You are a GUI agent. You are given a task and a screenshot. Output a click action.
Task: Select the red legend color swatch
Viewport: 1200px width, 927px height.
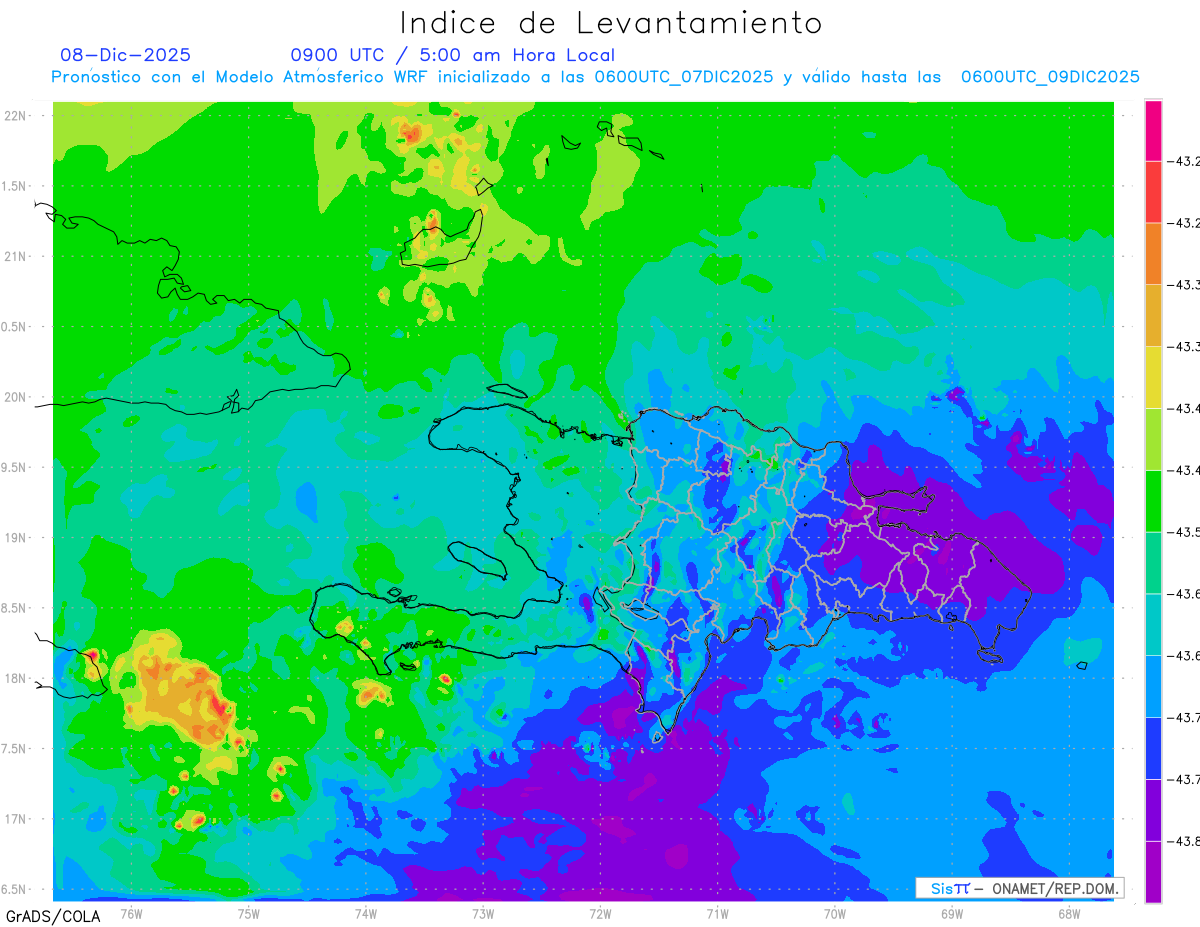[x=1153, y=191]
